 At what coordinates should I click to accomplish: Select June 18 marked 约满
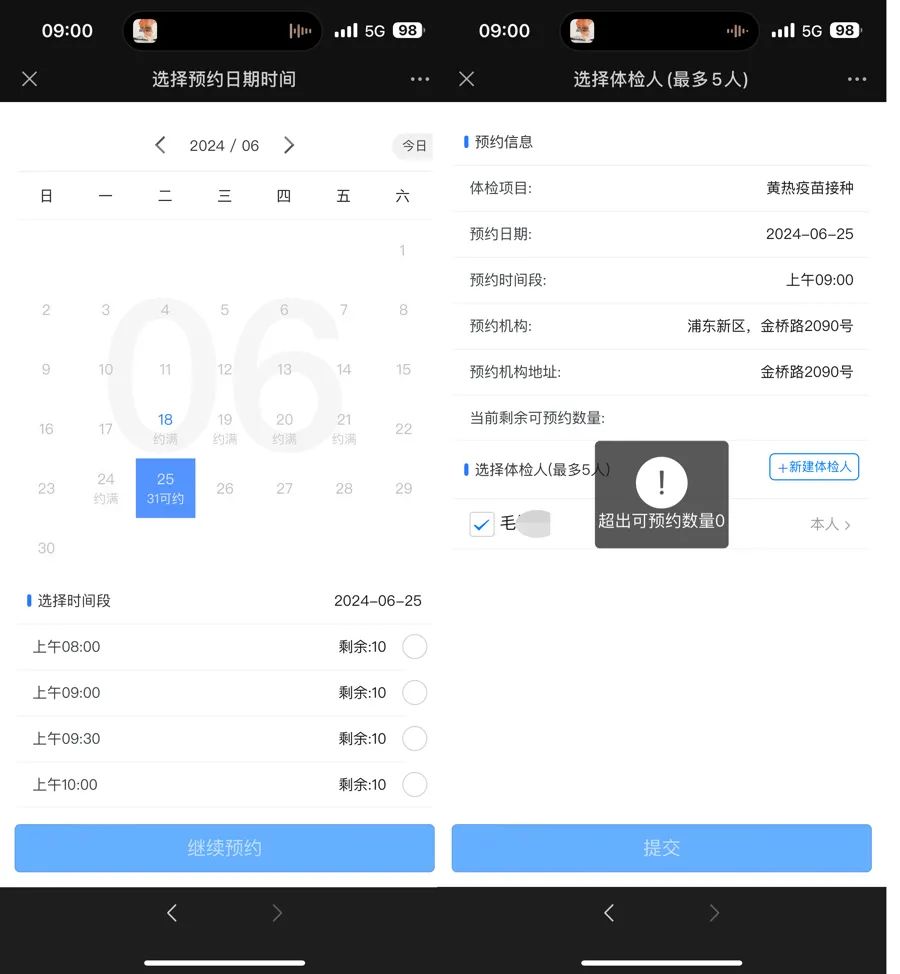pyautogui.click(x=165, y=429)
